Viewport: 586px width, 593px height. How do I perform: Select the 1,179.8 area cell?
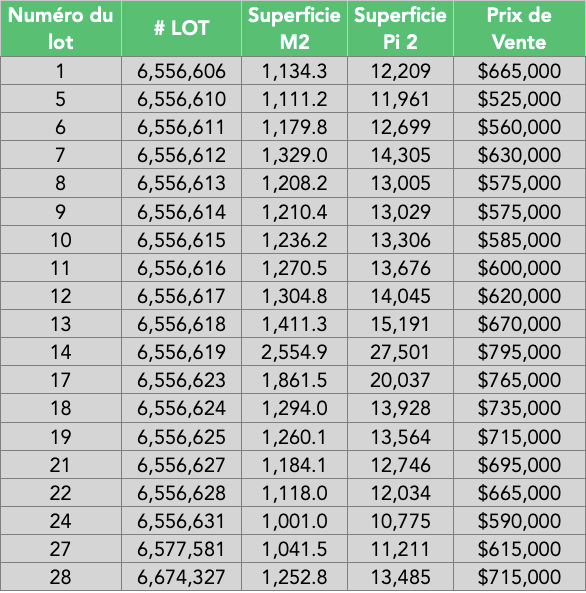click(x=294, y=127)
